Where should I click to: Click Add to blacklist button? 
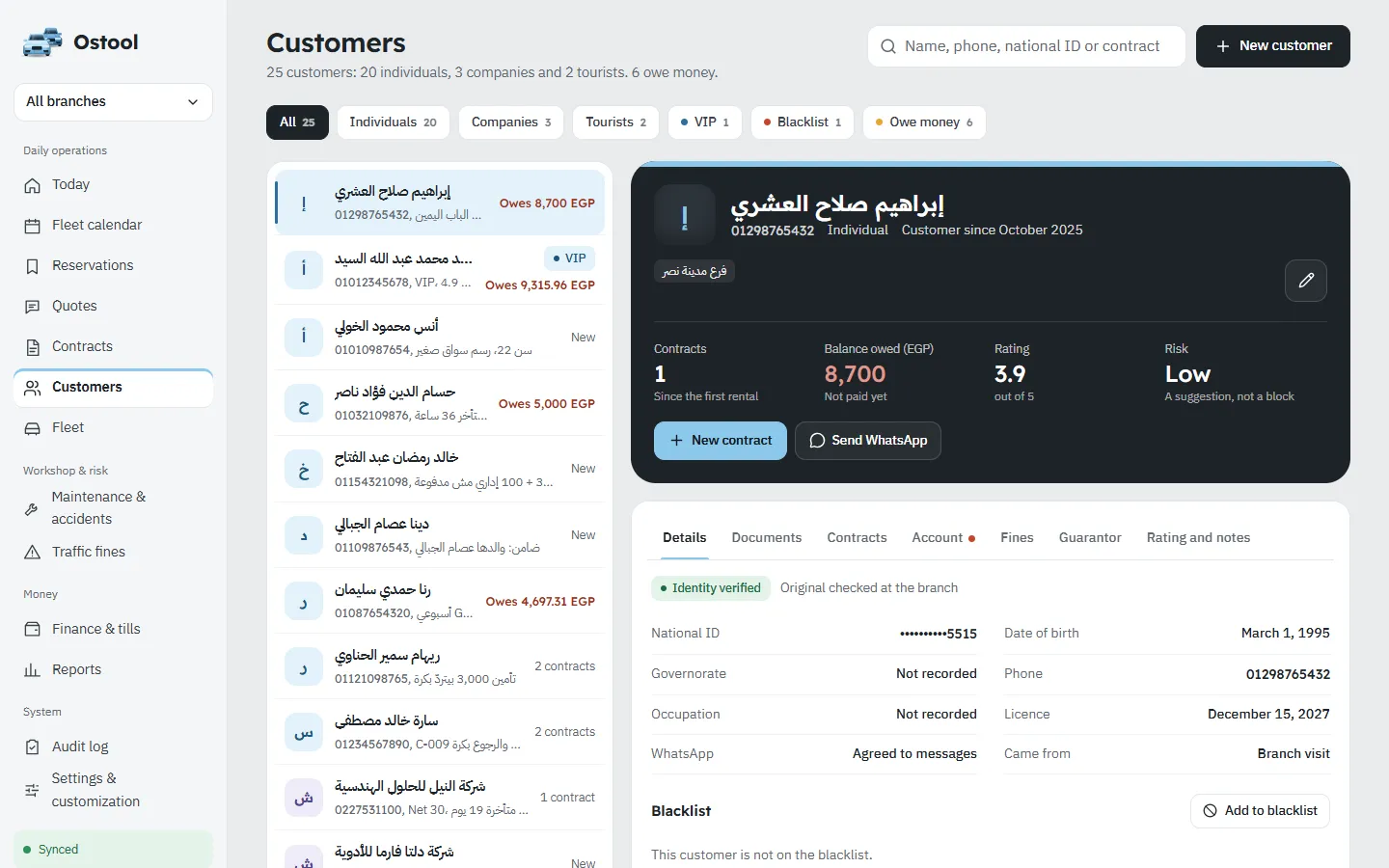(1260, 811)
